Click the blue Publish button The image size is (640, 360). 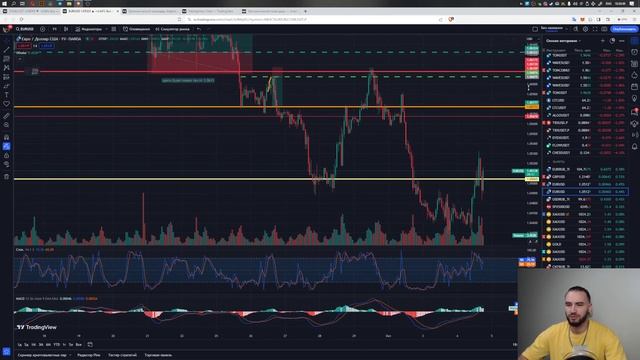point(624,29)
